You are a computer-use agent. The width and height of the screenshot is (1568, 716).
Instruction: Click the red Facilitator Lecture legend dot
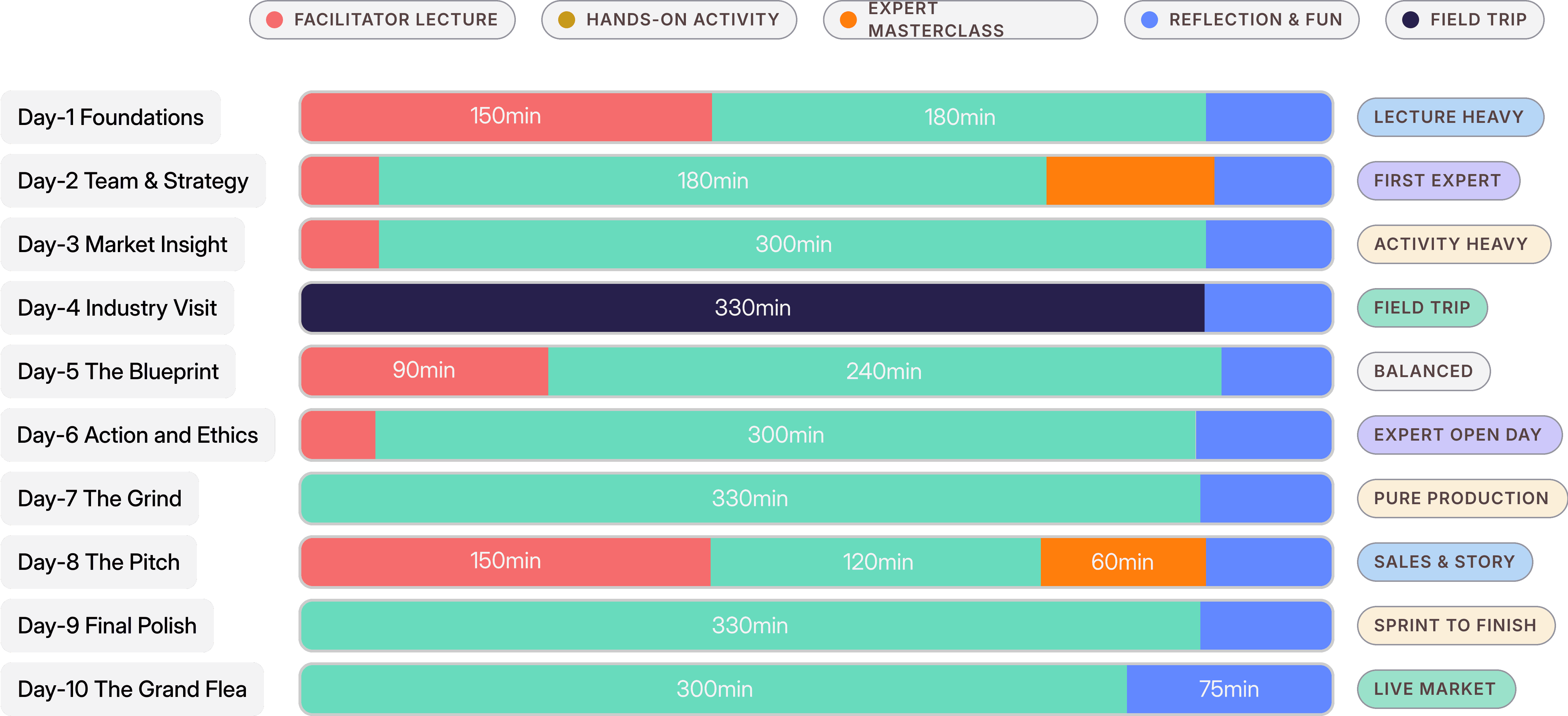point(275,20)
